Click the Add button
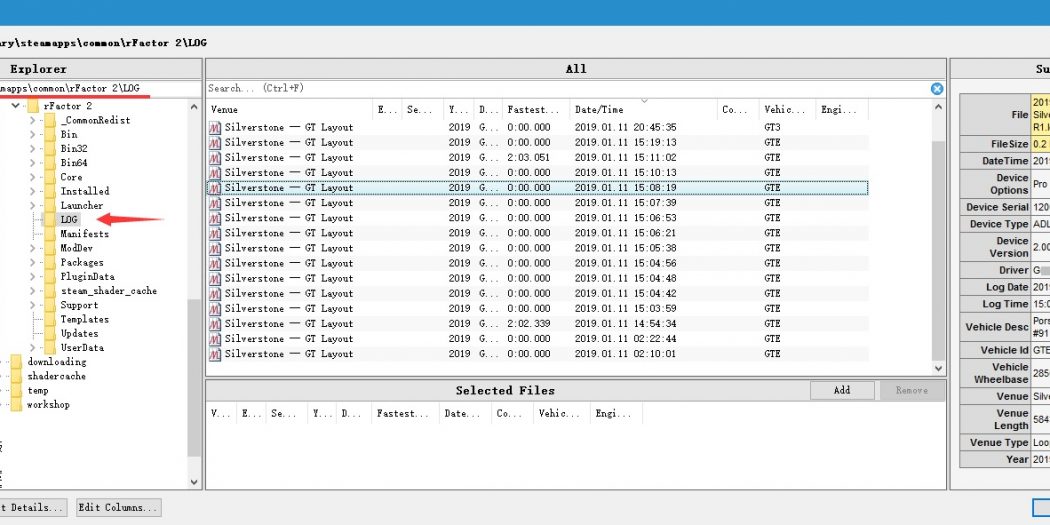 tap(842, 390)
